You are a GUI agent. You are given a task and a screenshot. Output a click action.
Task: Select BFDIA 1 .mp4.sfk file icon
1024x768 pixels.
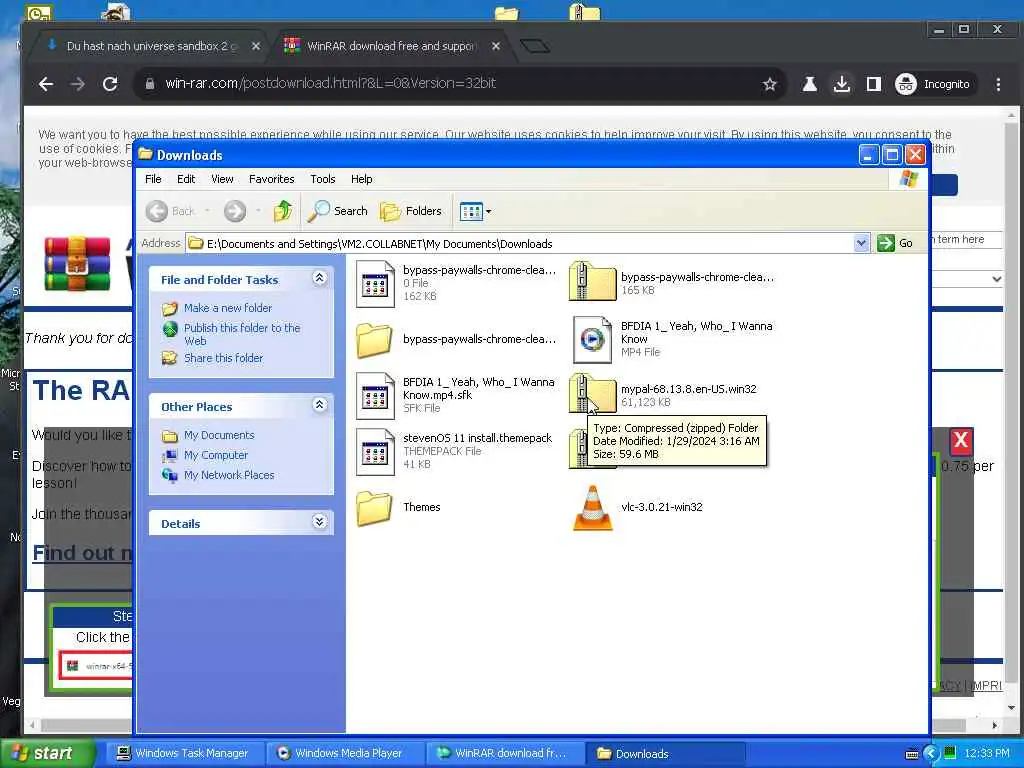[376, 396]
